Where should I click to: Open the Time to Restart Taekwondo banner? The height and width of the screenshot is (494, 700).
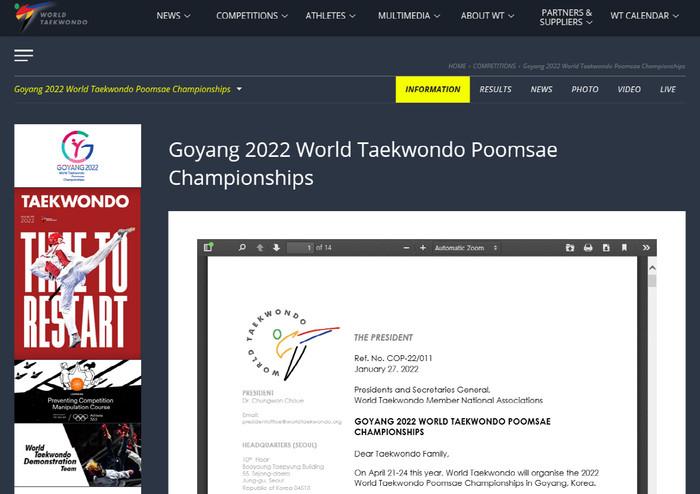pyautogui.click(x=78, y=274)
